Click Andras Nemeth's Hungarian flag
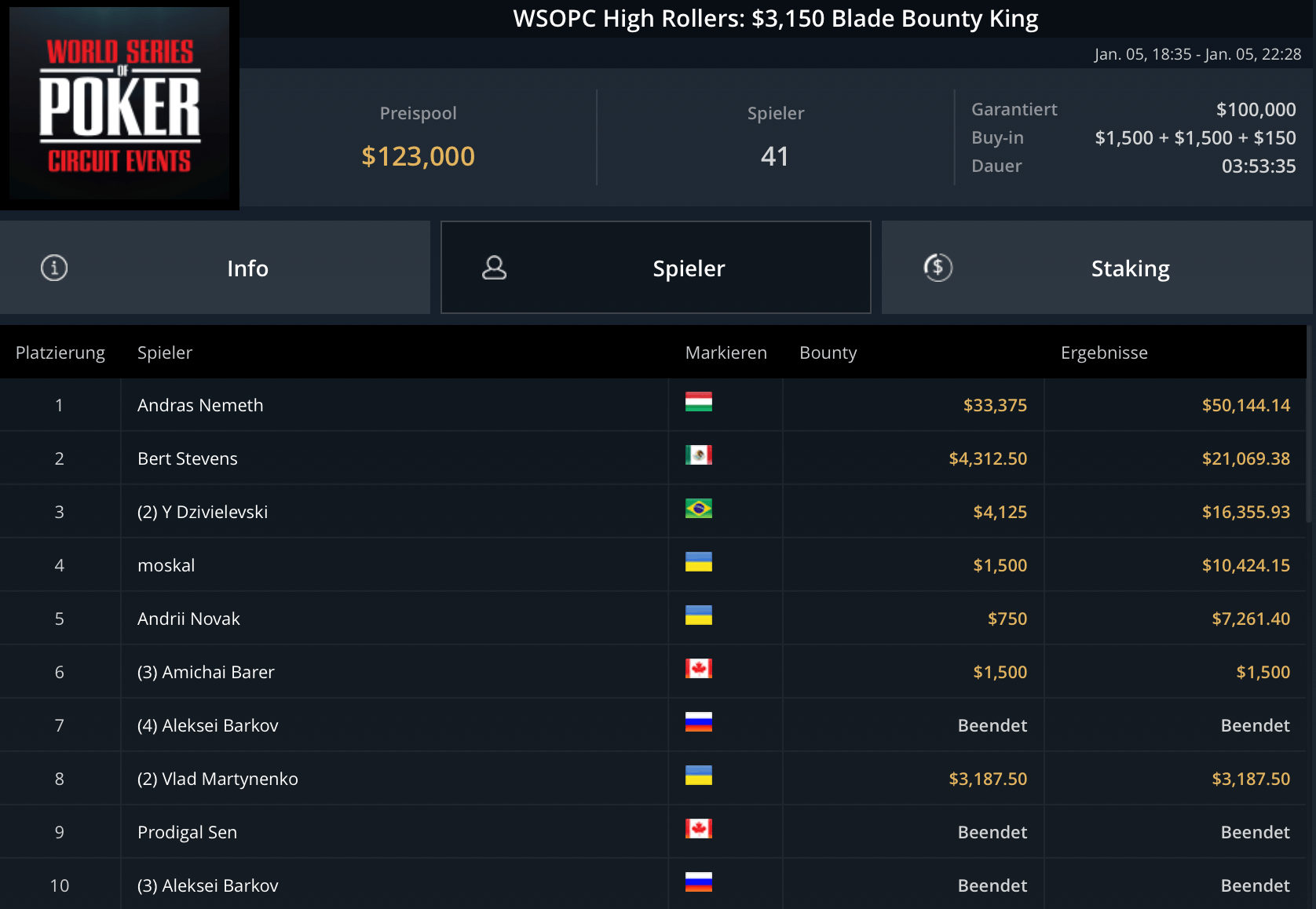Viewport: 1316px width, 909px height. [698, 402]
